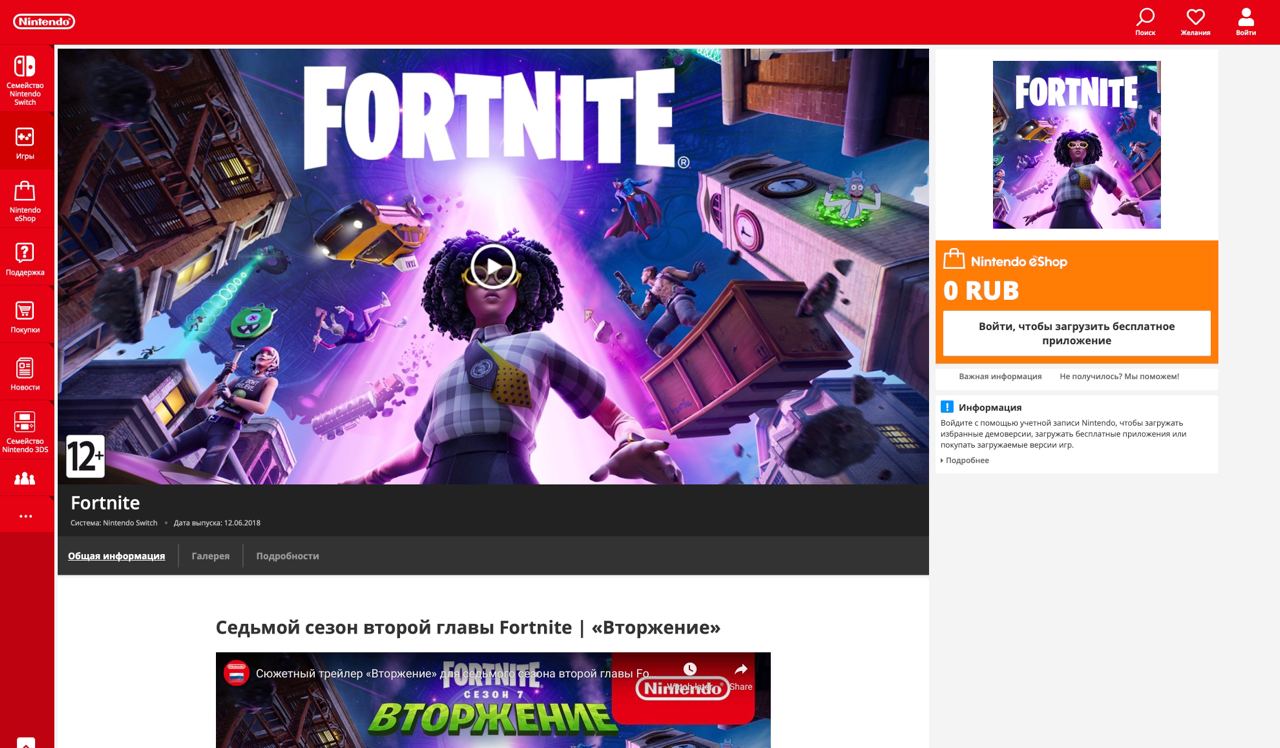
Task: Open the Игры sidebar section
Action: click(x=25, y=143)
